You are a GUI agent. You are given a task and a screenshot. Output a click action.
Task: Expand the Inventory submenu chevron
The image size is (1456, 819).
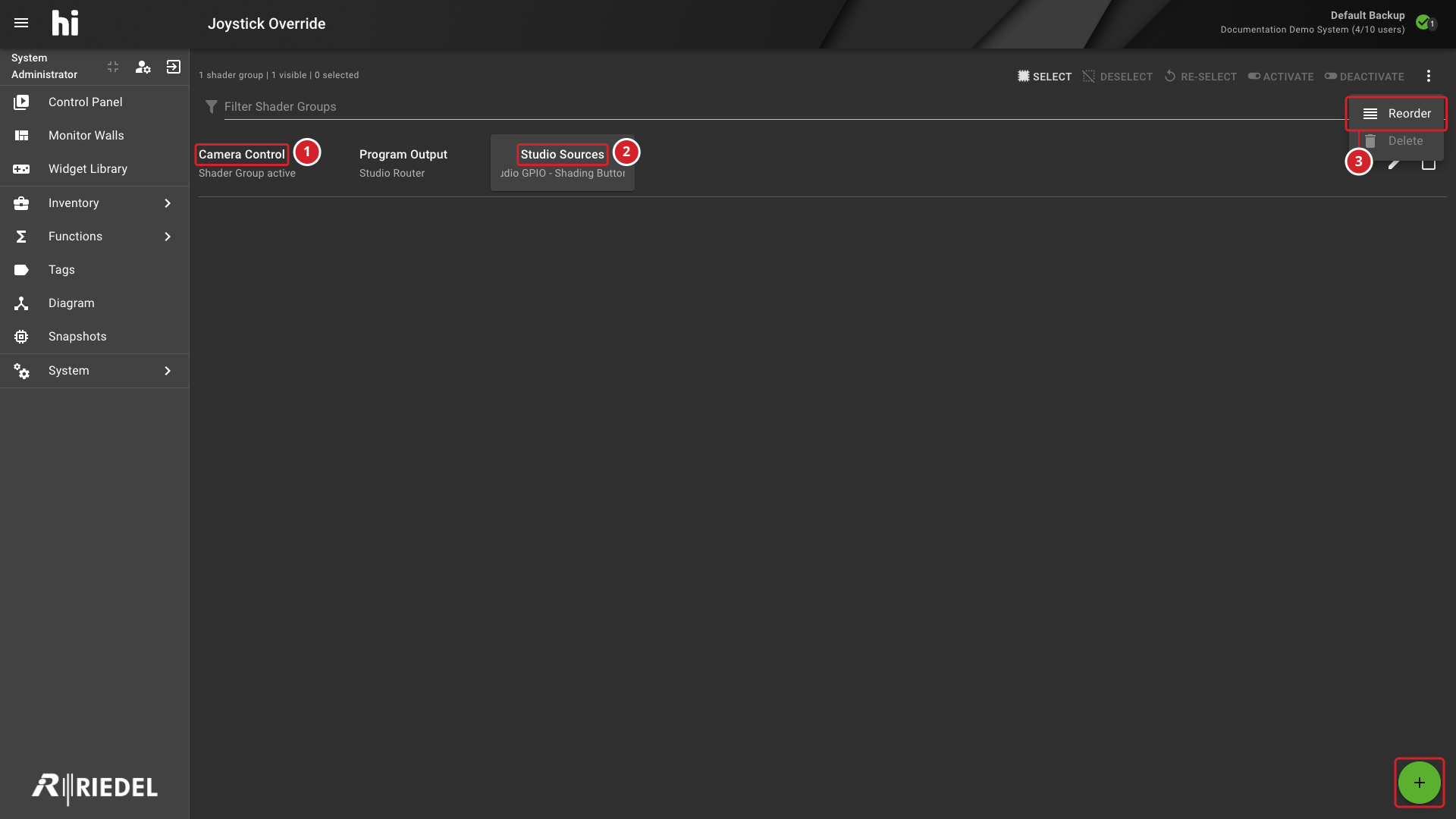(x=168, y=202)
